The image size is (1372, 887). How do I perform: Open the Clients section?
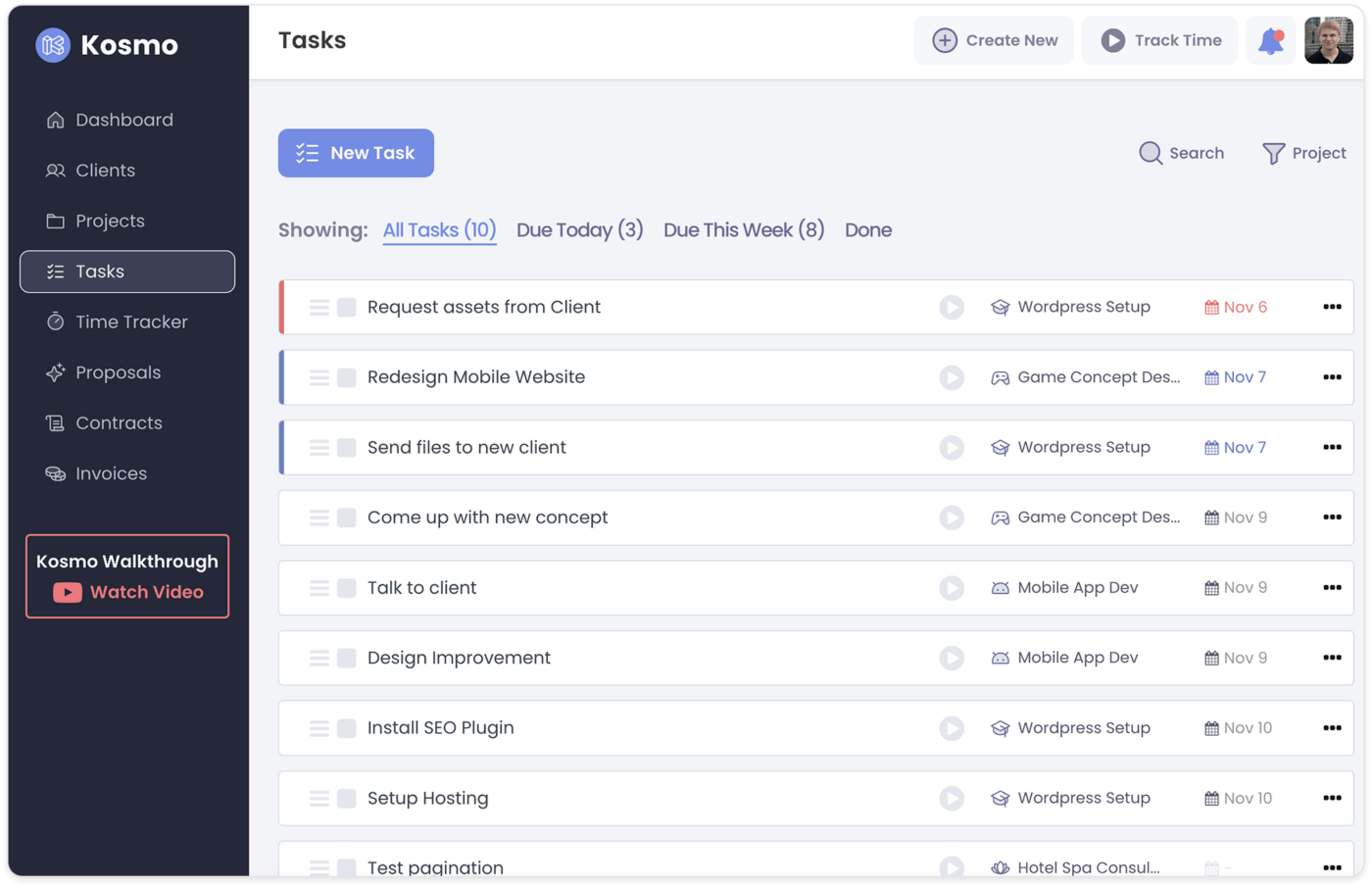tap(105, 170)
